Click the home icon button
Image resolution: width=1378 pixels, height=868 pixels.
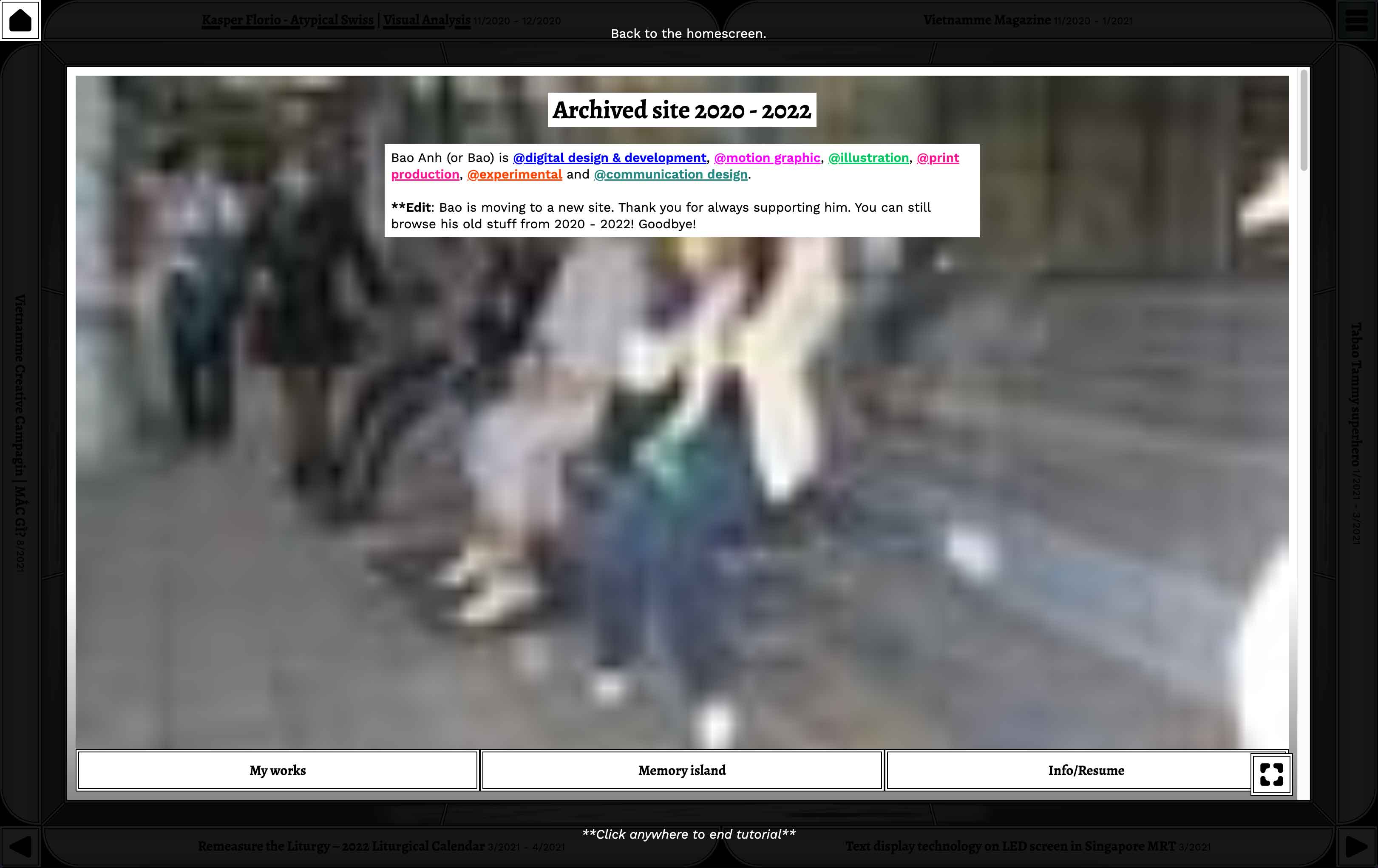[x=20, y=20]
